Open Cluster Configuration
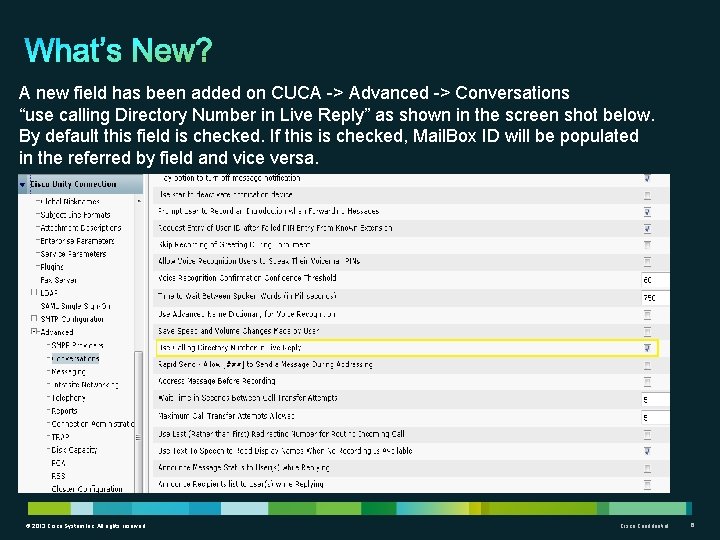This screenshot has width=720, height=540. pos(87,489)
